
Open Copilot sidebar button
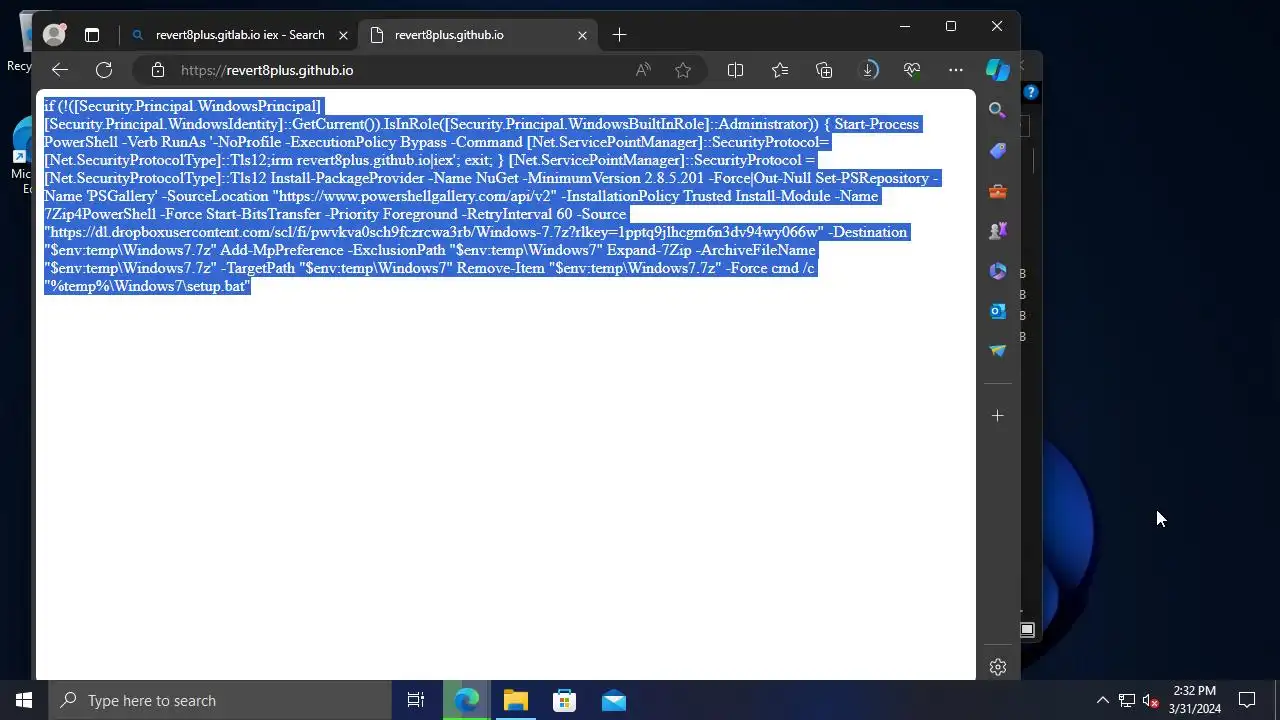[x=997, y=69]
